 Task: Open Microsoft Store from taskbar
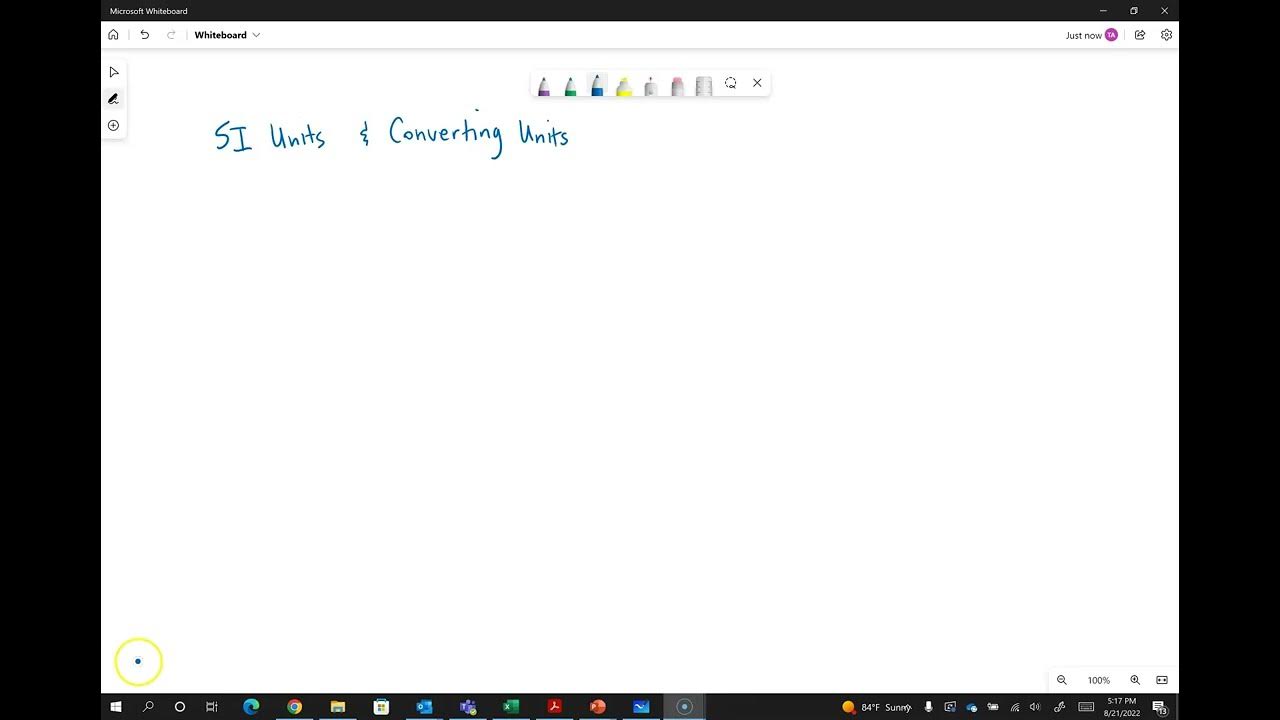click(381, 707)
